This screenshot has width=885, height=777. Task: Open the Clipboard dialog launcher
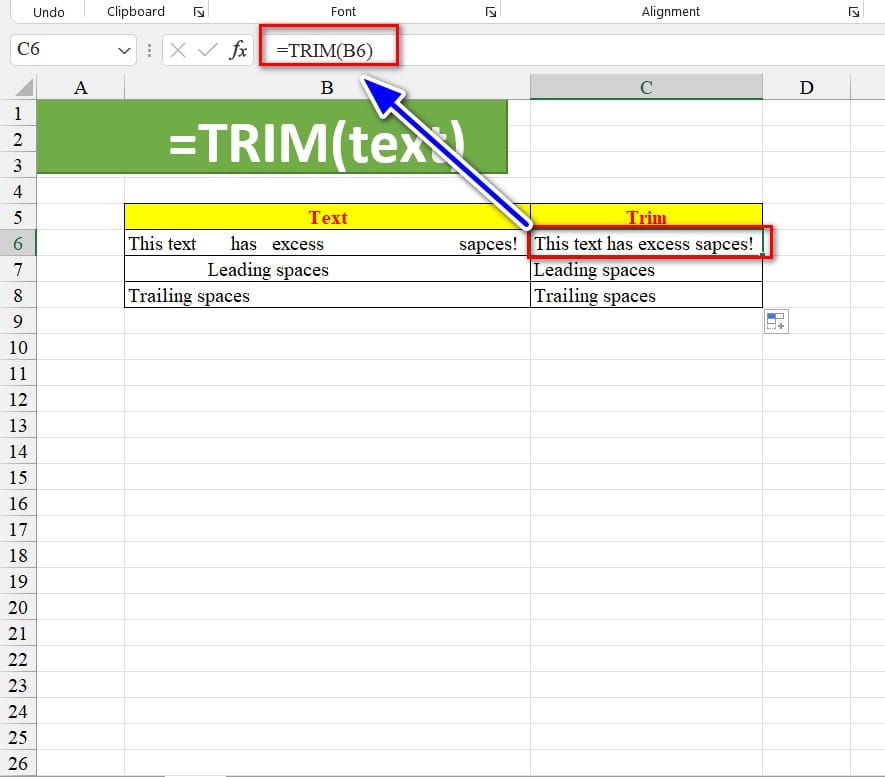pos(198,12)
